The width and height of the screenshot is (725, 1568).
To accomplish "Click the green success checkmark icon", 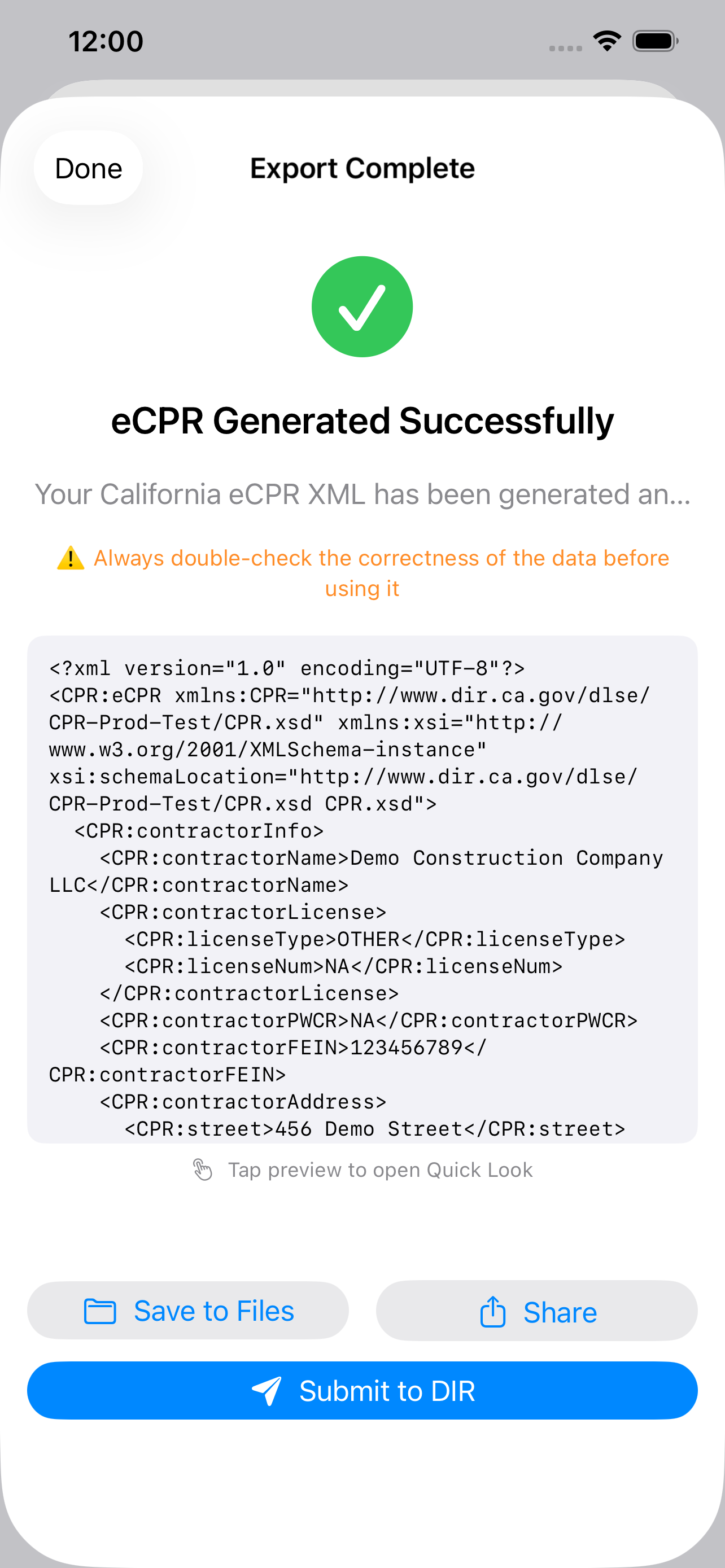I will 362,307.
